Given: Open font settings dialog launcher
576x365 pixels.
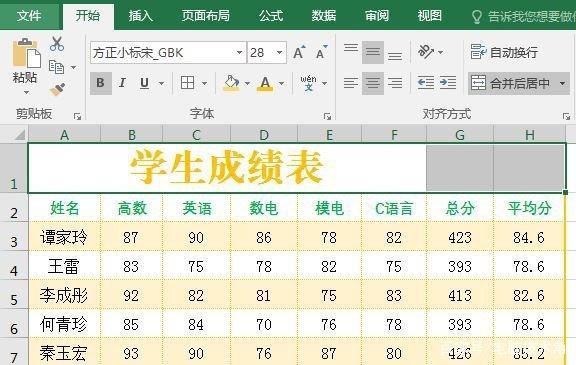Looking at the screenshot, I should [327, 116].
